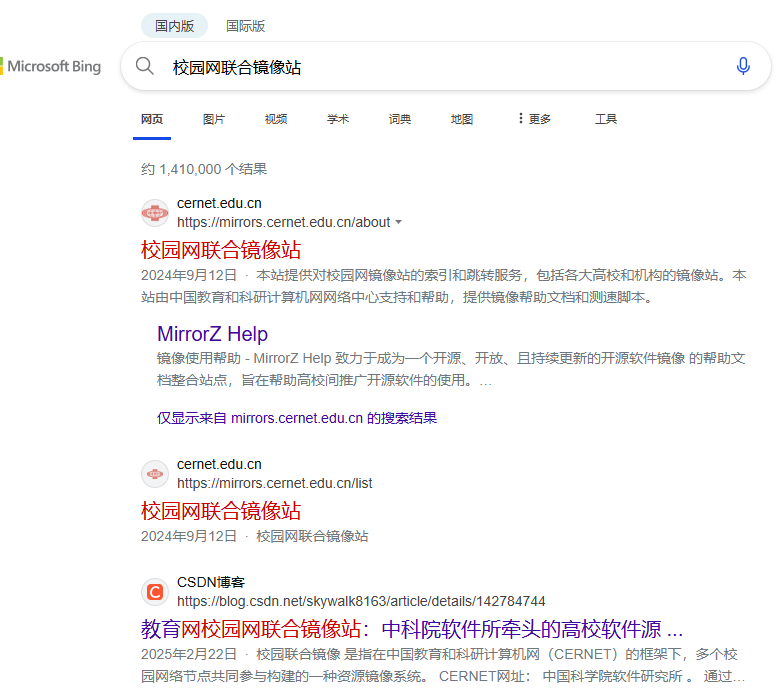Click the CSDN博客 favicon icon
783x691 pixels.
(x=155, y=592)
